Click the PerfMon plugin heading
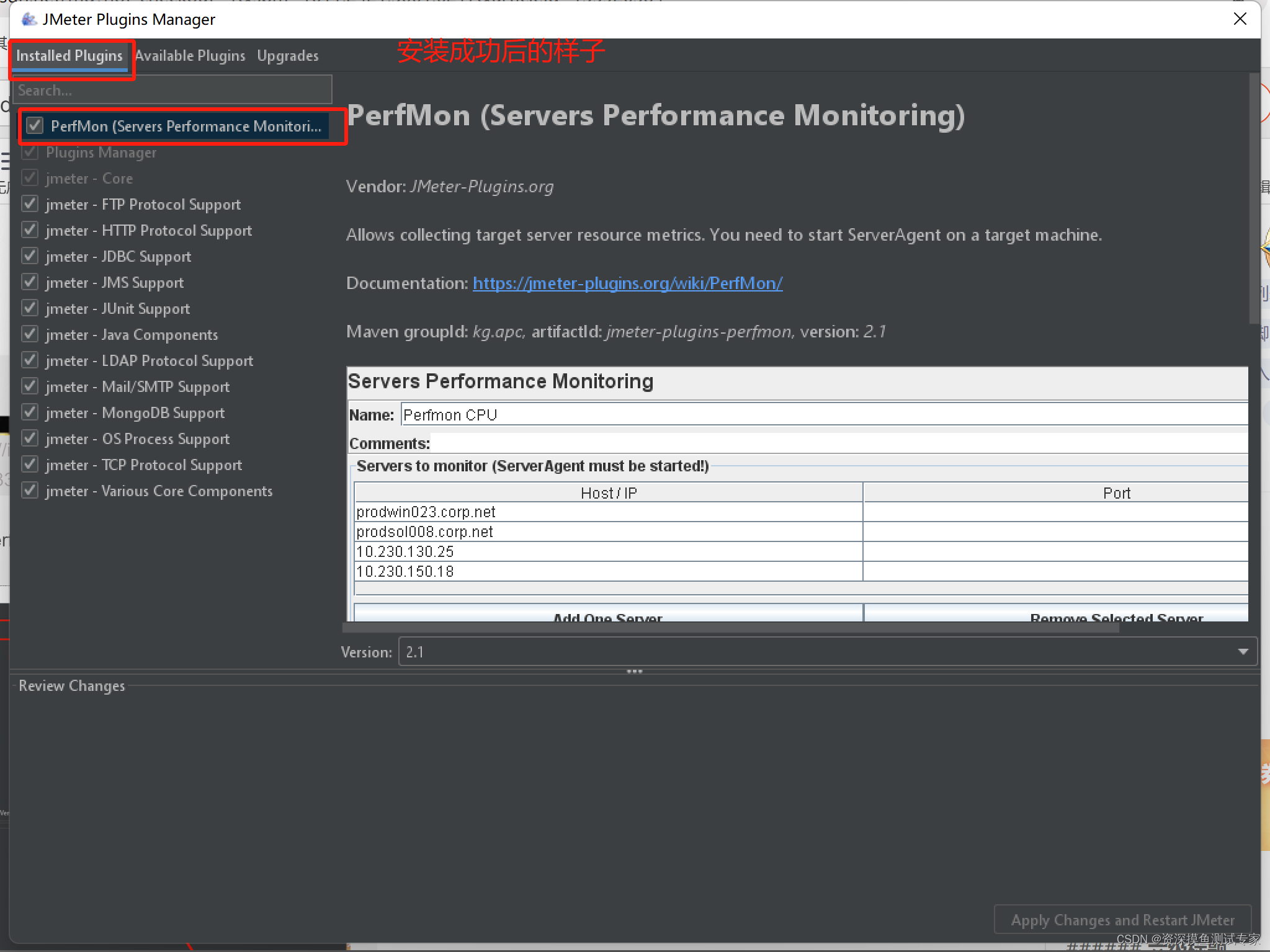 [x=656, y=116]
